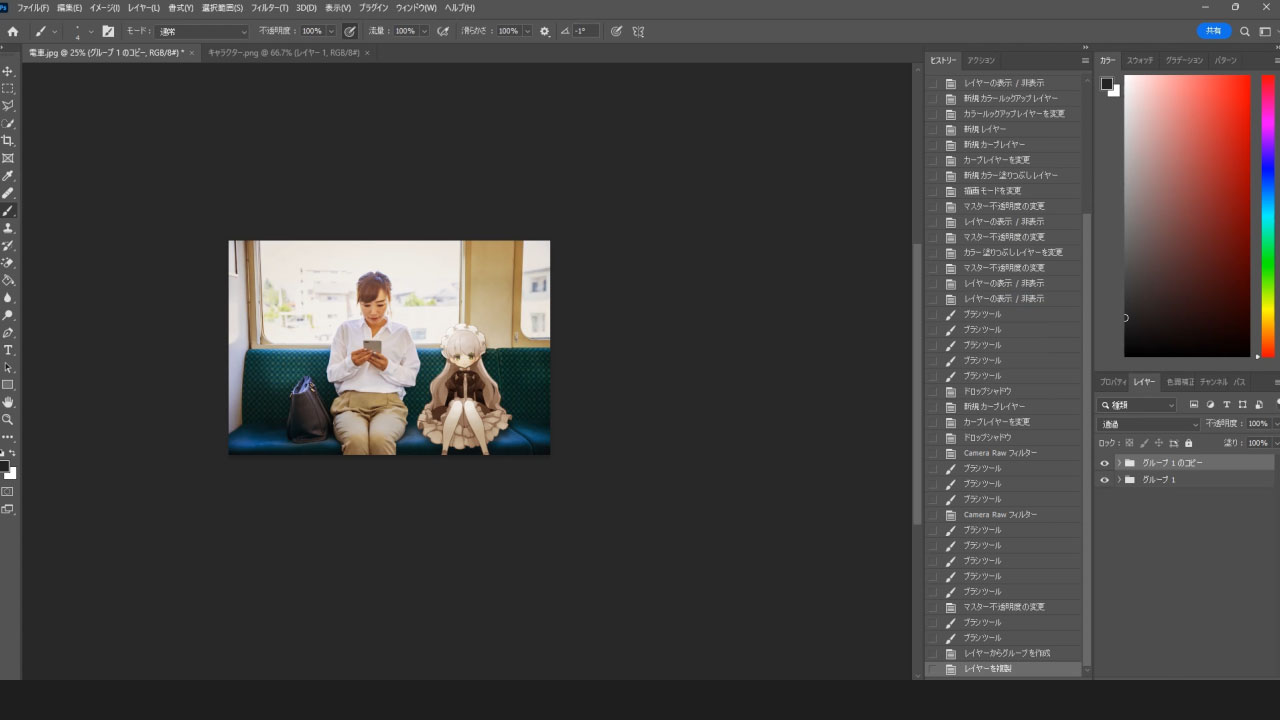1280x720 pixels.
Task: Select the Dodge tool
Action: click(x=8, y=315)
